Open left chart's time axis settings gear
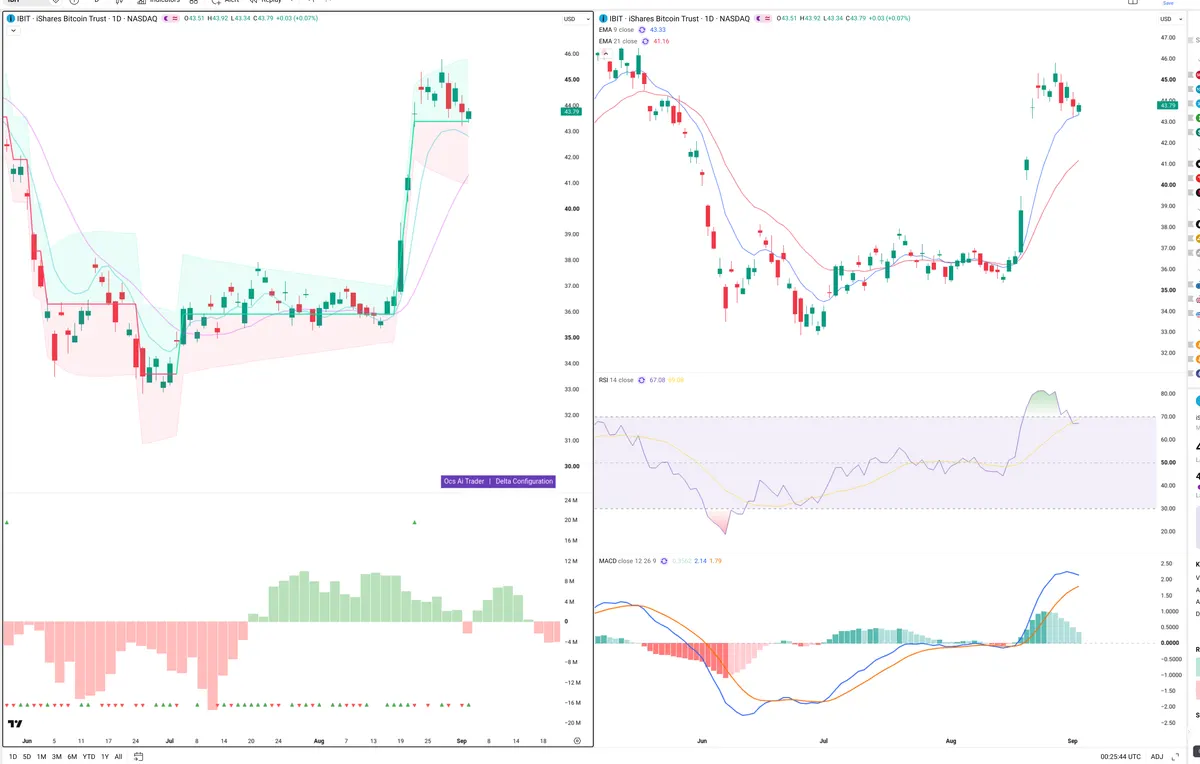 577,739
